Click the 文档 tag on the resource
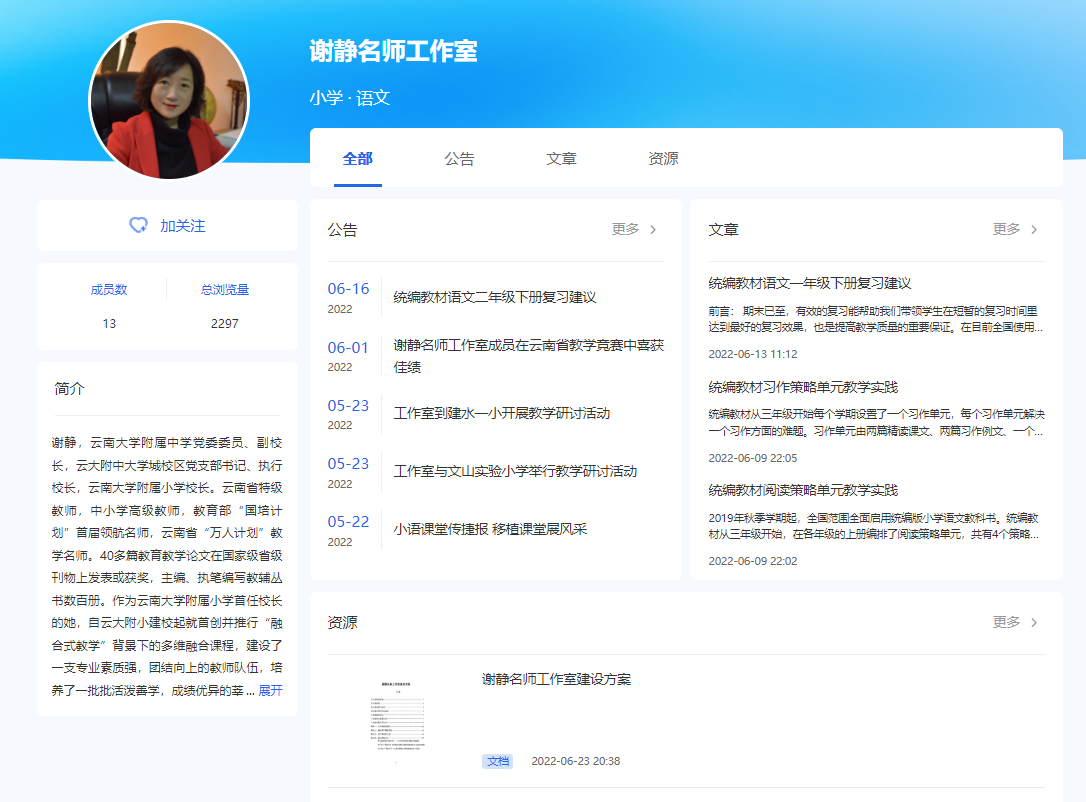This screenshot has height=802, width=1086. pos(498,761)
